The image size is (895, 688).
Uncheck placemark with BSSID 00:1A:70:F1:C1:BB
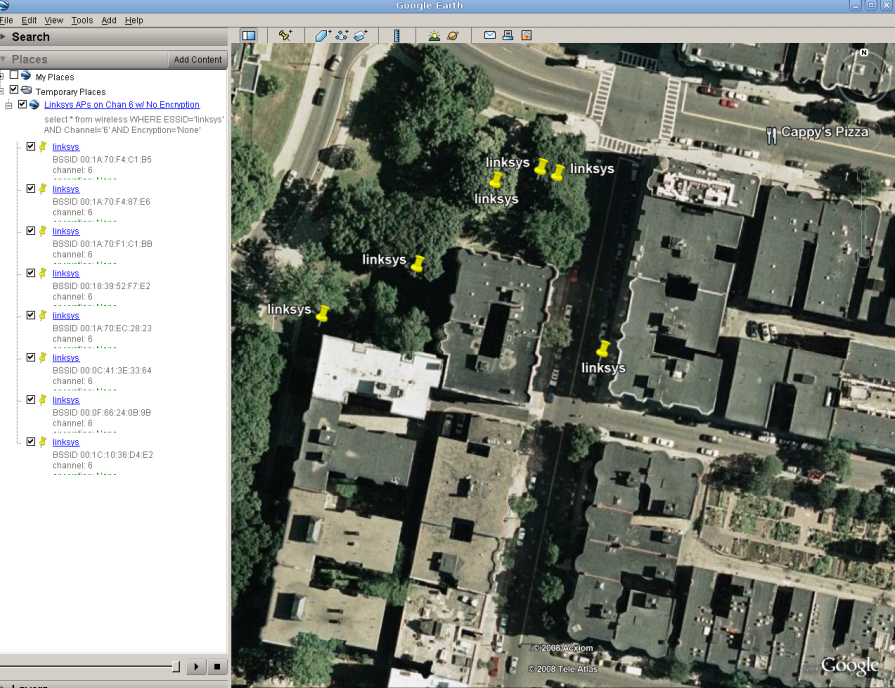coord(31,231)
